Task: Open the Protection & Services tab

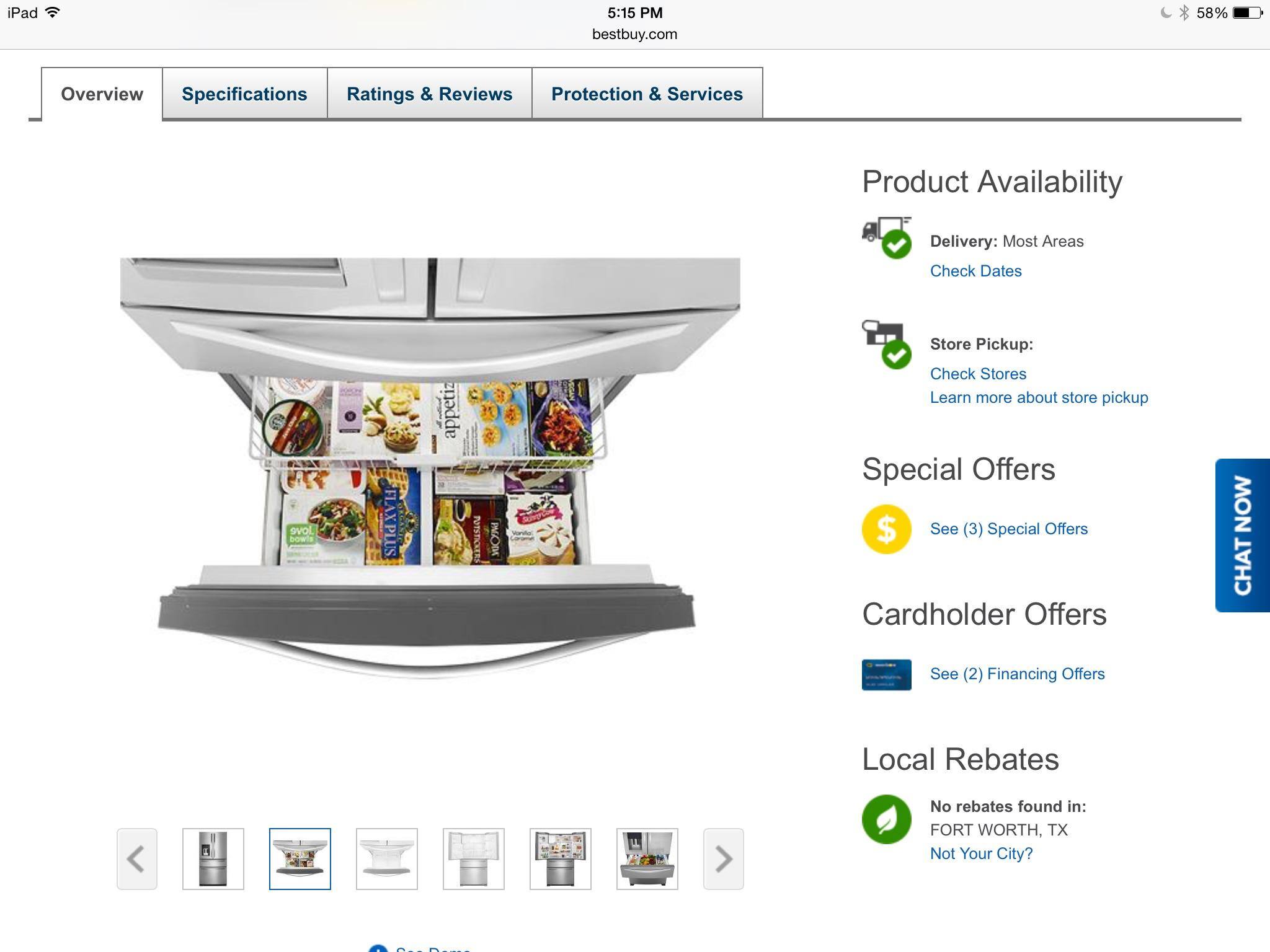Action: coord(647,94)
